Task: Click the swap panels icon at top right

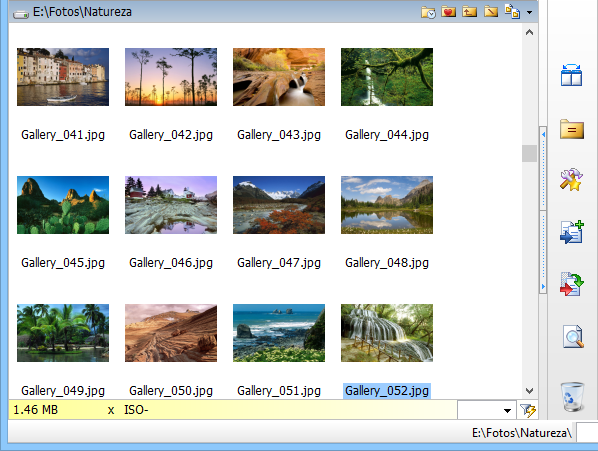Action: click(512, 11)
